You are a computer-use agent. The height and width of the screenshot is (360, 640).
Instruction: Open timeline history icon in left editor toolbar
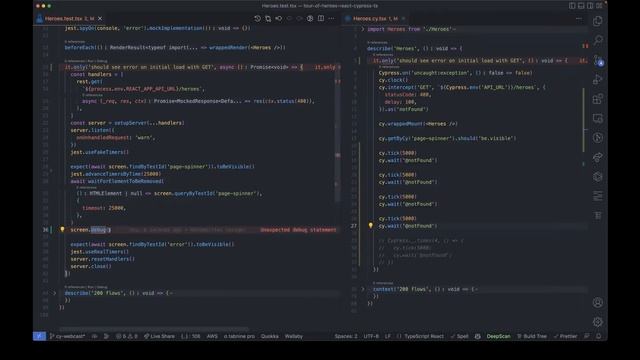pos(258,18)
